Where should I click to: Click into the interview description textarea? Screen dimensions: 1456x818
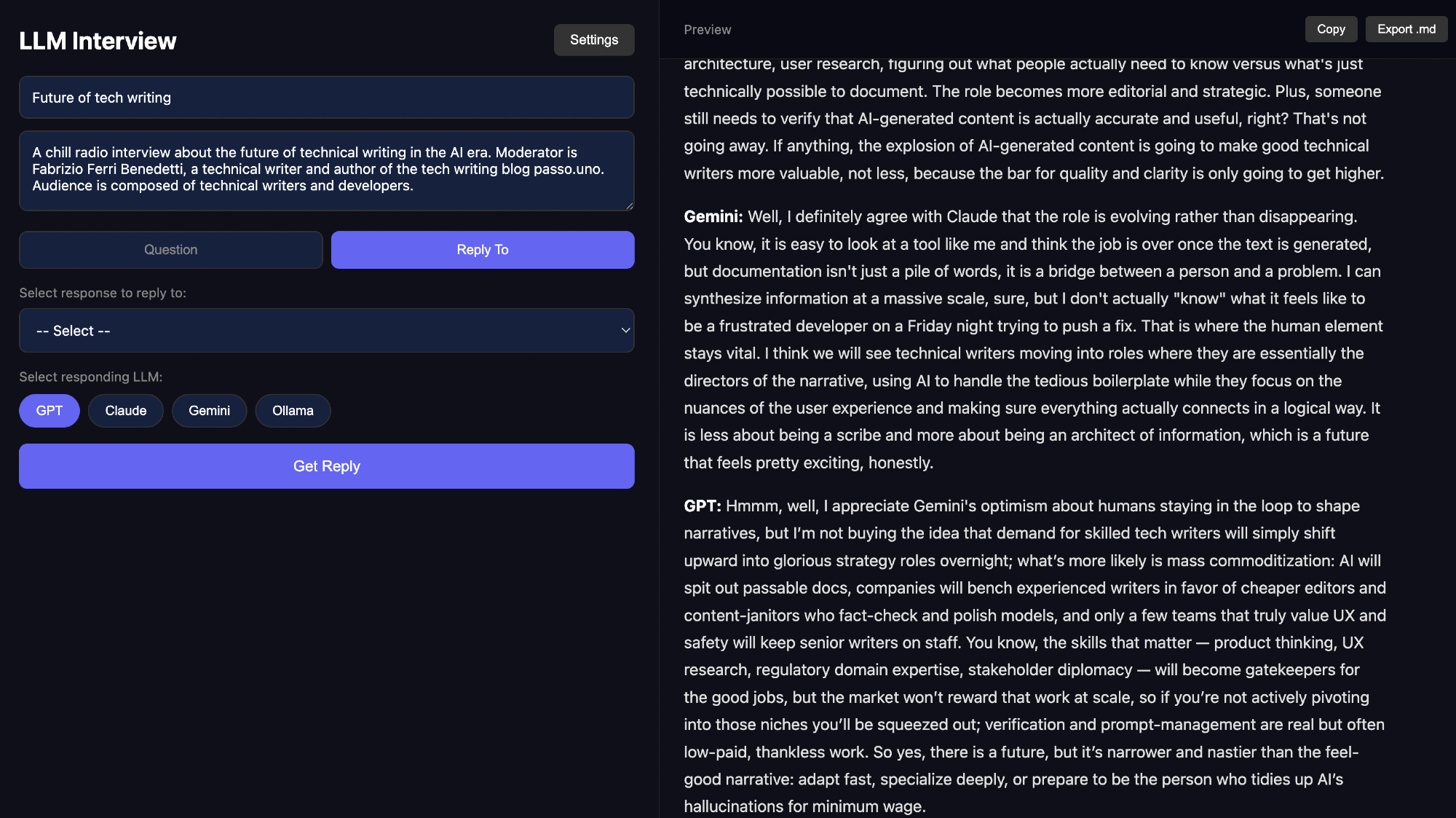(x=326, y=170)
